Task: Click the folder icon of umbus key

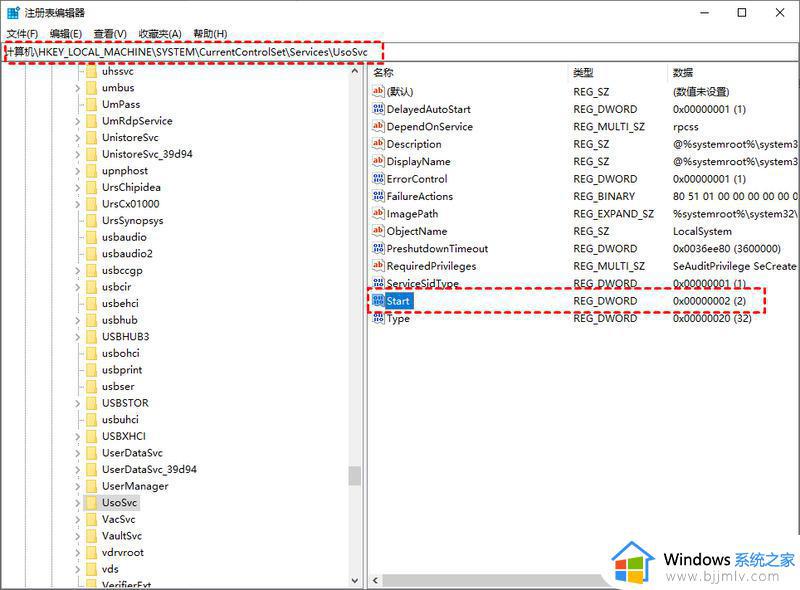Action: point(91,88)
